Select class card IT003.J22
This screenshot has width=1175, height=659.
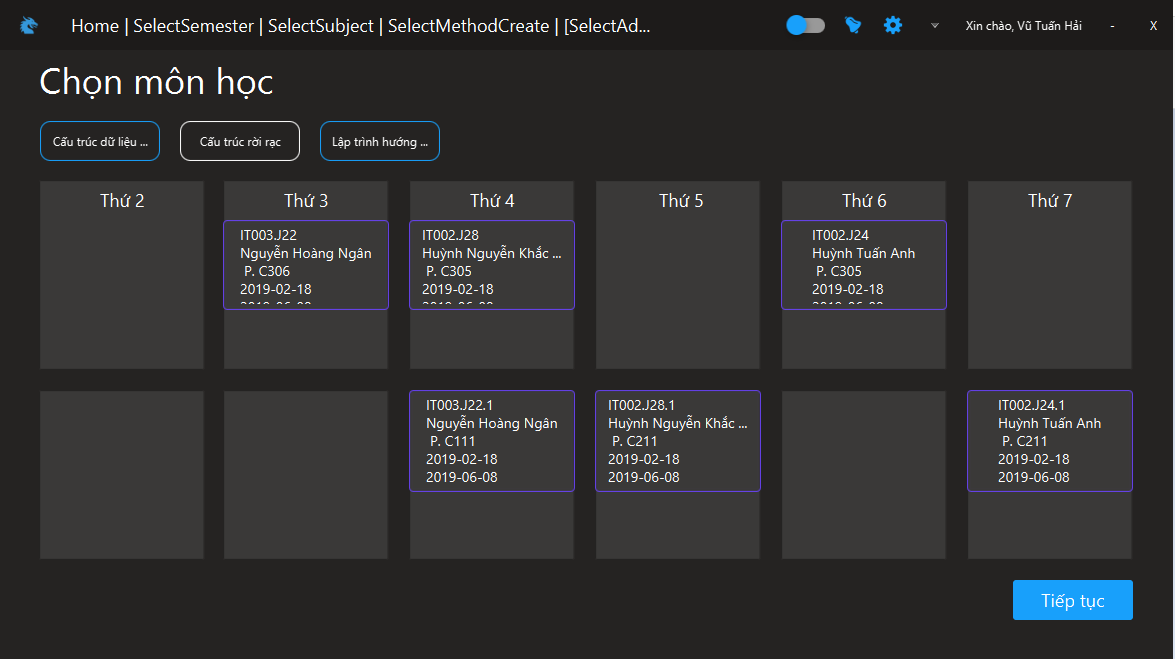[x=306, y=265]
